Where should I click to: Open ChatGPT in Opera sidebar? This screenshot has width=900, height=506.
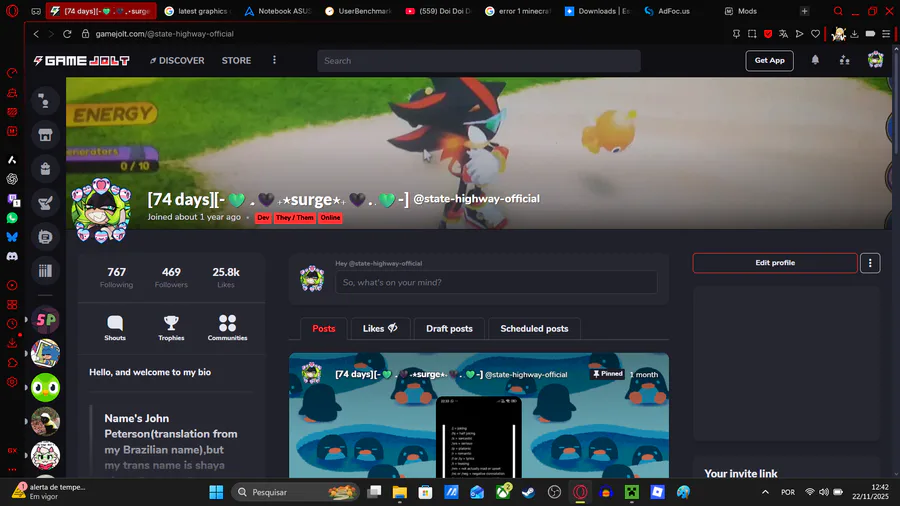click(12, 179)
